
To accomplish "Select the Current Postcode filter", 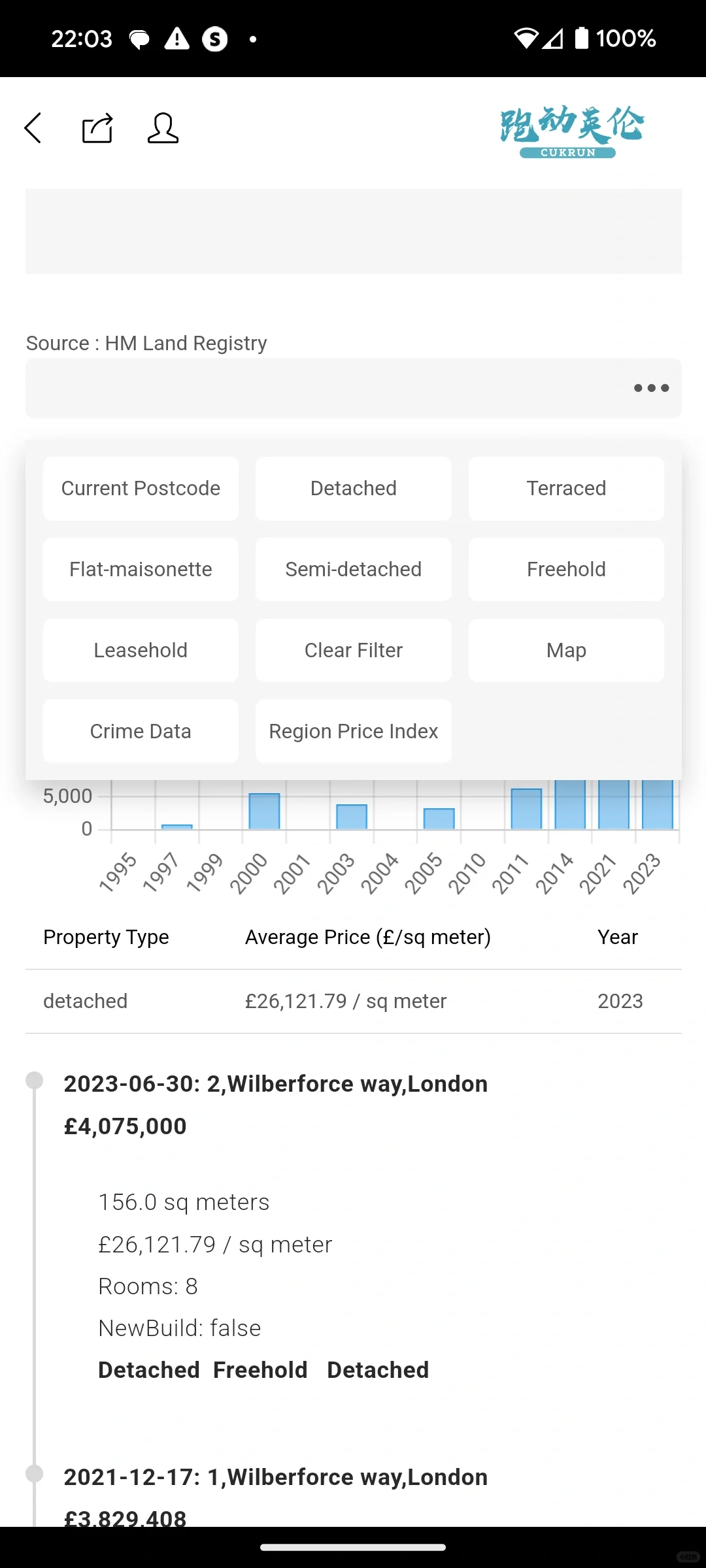I will tap(141, 489).
